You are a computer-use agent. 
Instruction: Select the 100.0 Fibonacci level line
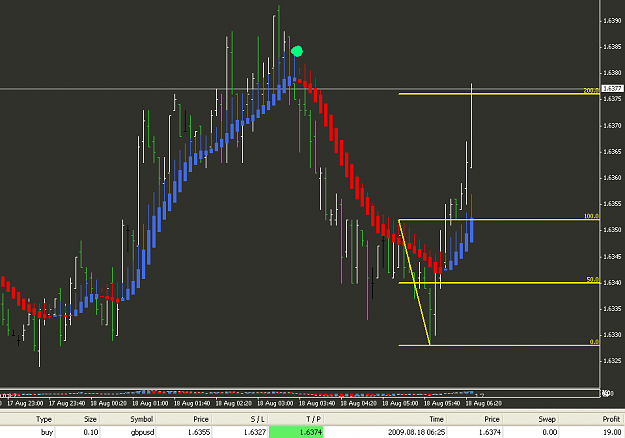tap(499, 220)
